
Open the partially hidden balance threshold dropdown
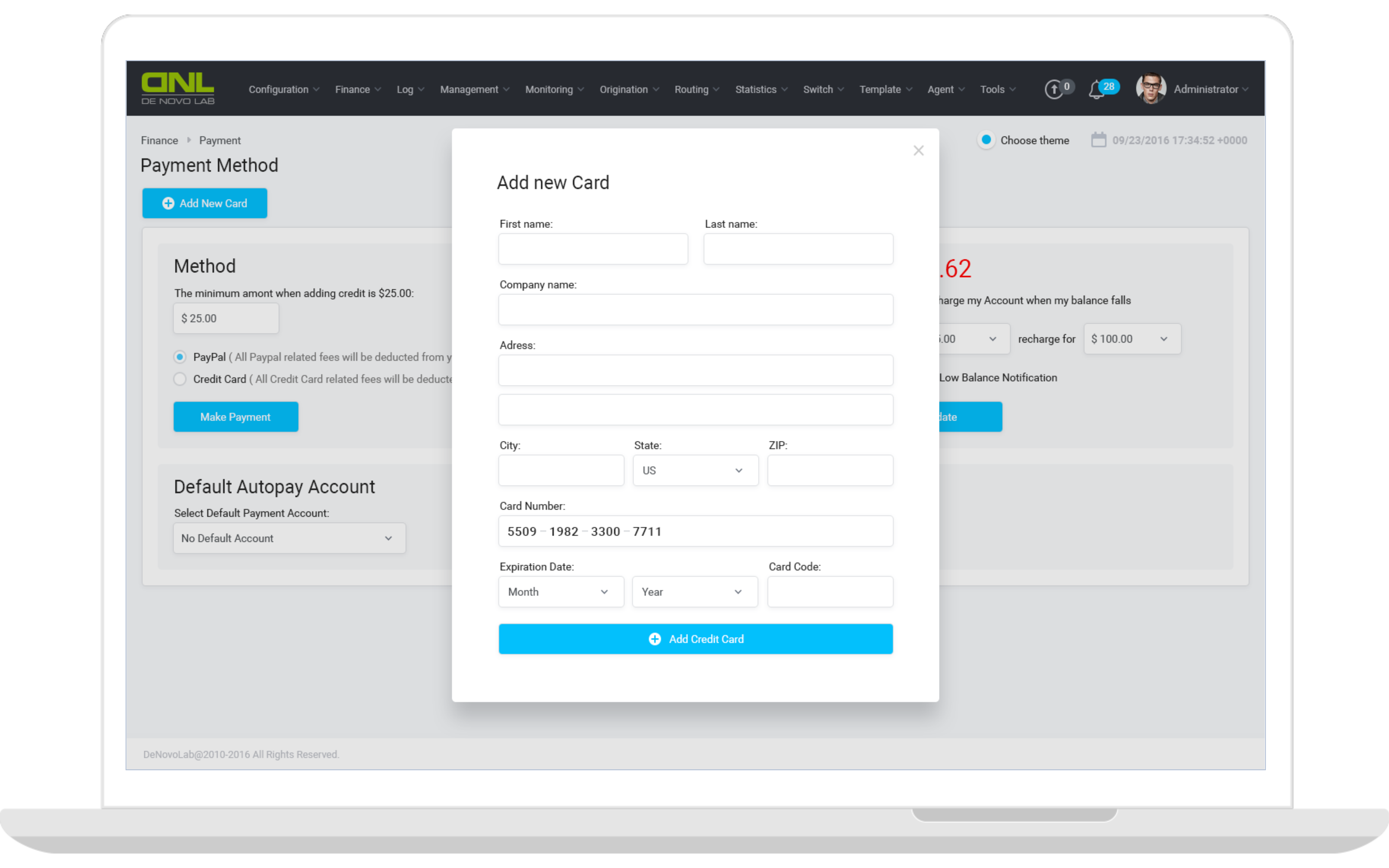pos(975,339)
